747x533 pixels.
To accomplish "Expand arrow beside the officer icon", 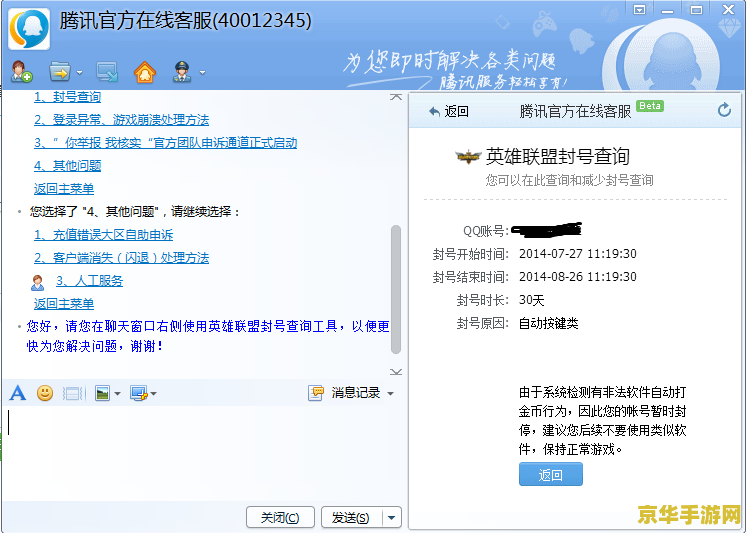I will pyautogui.click(x=202, y=73).
